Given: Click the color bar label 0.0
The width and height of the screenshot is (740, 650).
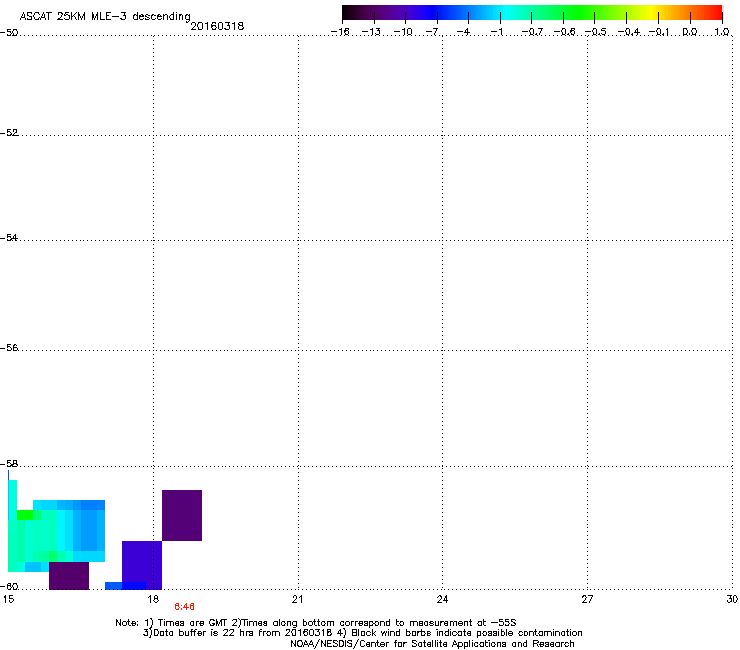Looking at the screenshot, I should click(690, 32).
